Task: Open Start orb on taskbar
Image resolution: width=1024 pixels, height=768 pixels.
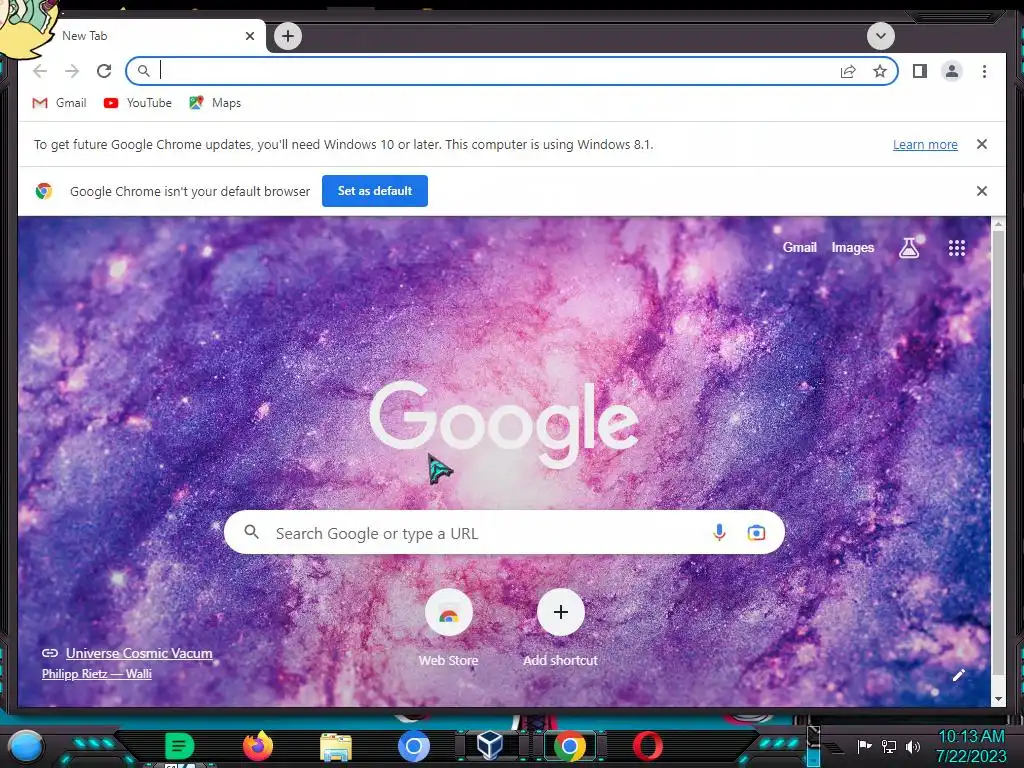Action: click(26, 746)
